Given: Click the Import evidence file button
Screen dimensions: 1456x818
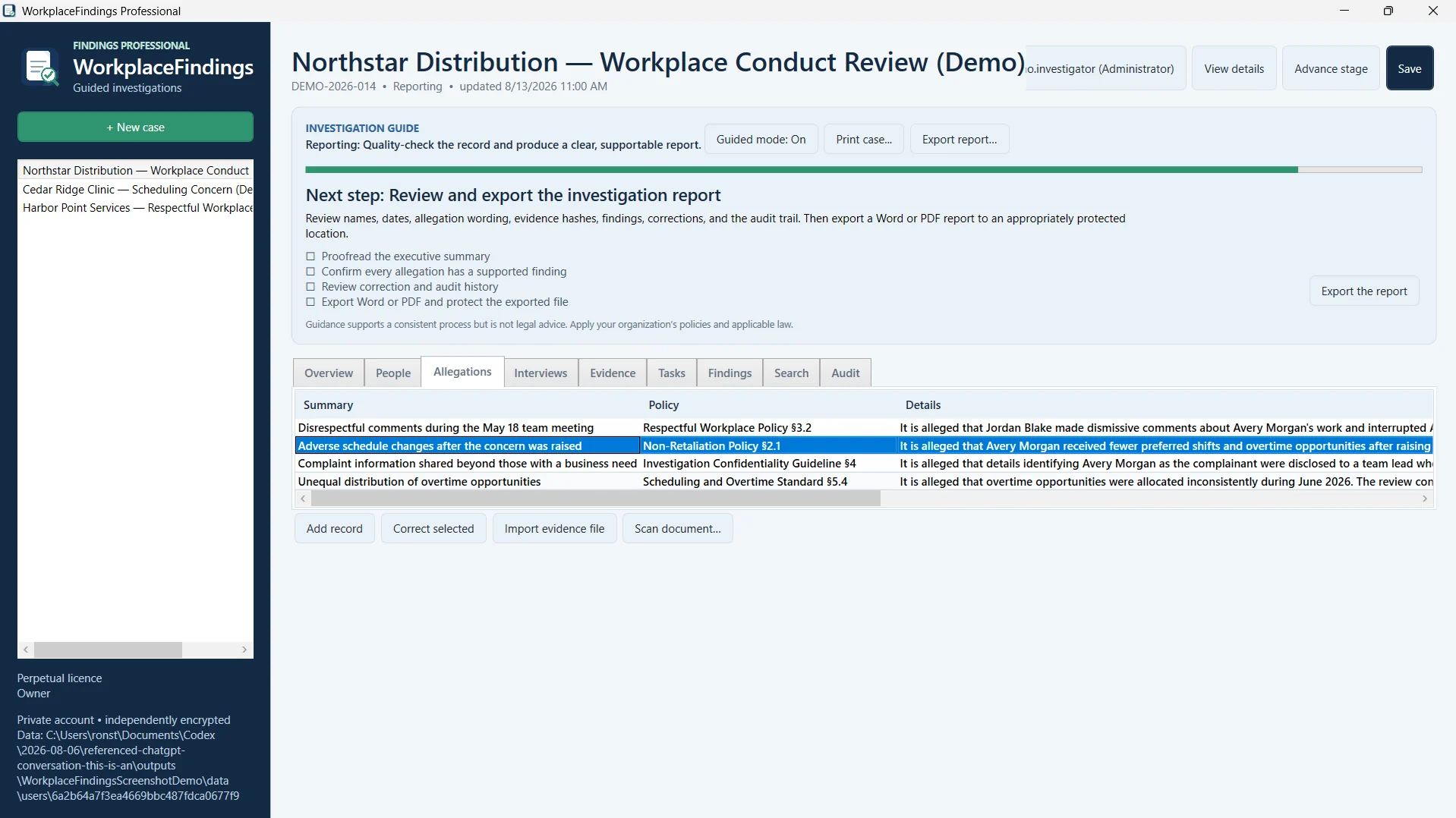Looking at the screenshot, I should pos(555,529).
